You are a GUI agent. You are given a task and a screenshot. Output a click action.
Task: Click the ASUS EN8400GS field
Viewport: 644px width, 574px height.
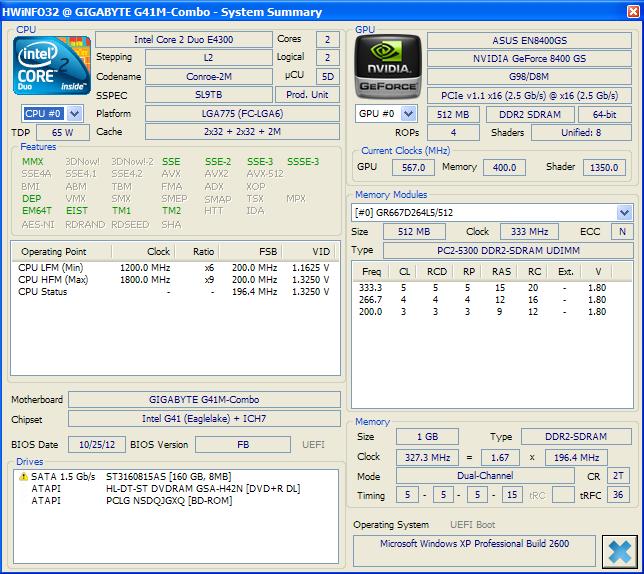pyautogui.click(x=529, y=41)
